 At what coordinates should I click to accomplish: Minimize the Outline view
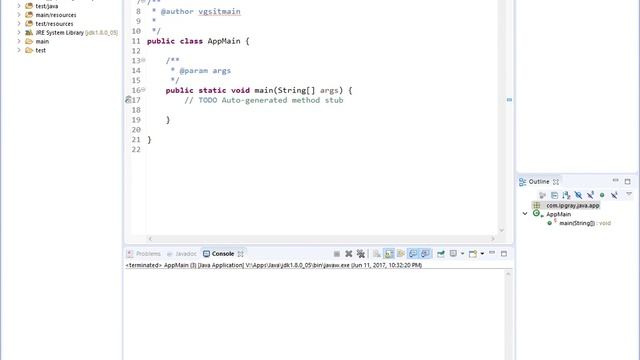[x=616, y=181]
